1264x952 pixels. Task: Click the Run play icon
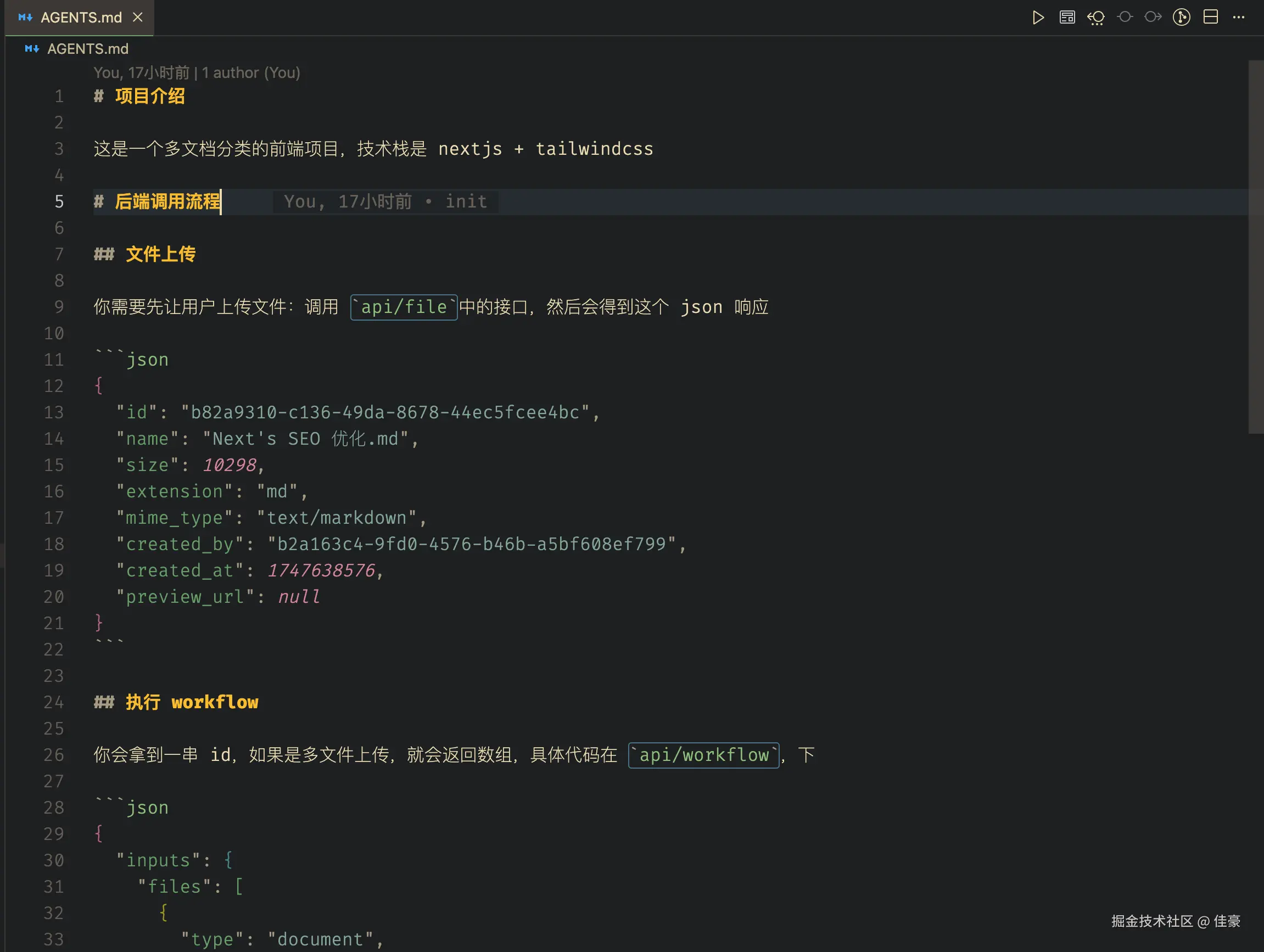(1038, 18)
